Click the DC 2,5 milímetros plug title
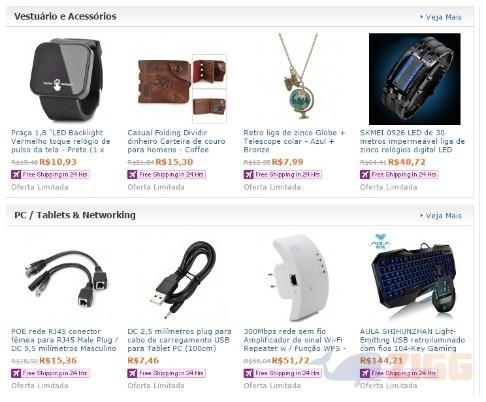Viewport: 486px width, 402px height. pos(179,340)
